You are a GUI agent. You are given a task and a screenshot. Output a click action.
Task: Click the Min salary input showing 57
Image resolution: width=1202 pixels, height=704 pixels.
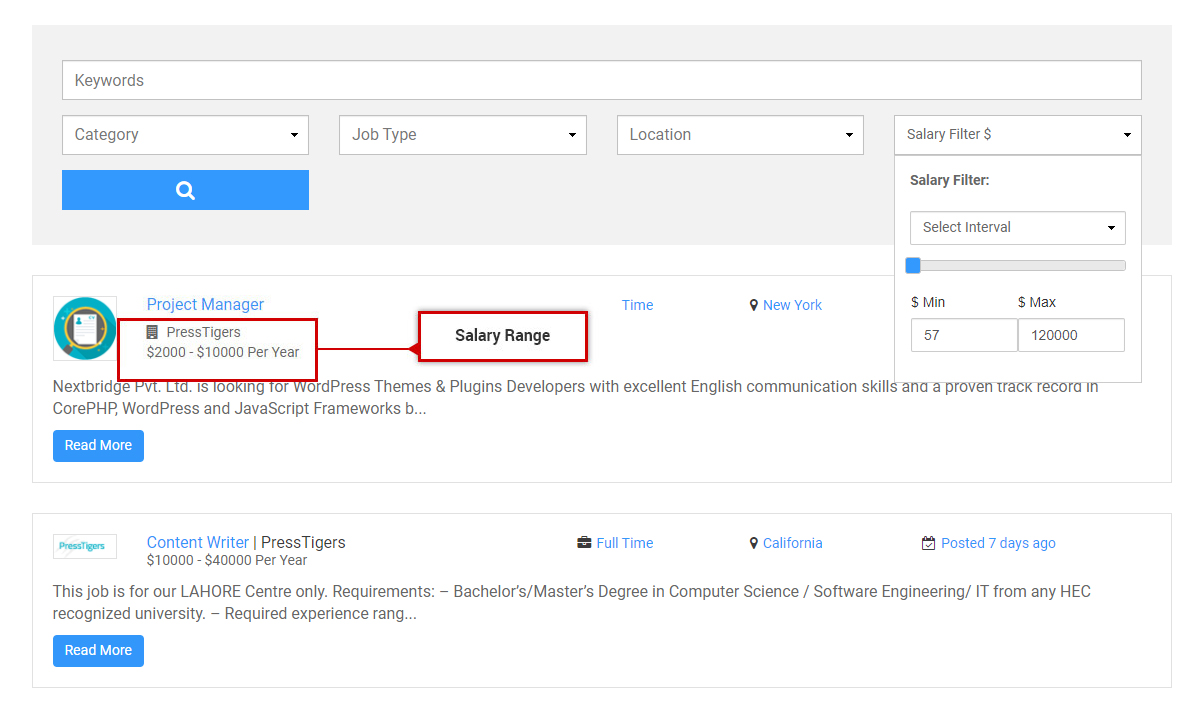(x=964, y=334)
